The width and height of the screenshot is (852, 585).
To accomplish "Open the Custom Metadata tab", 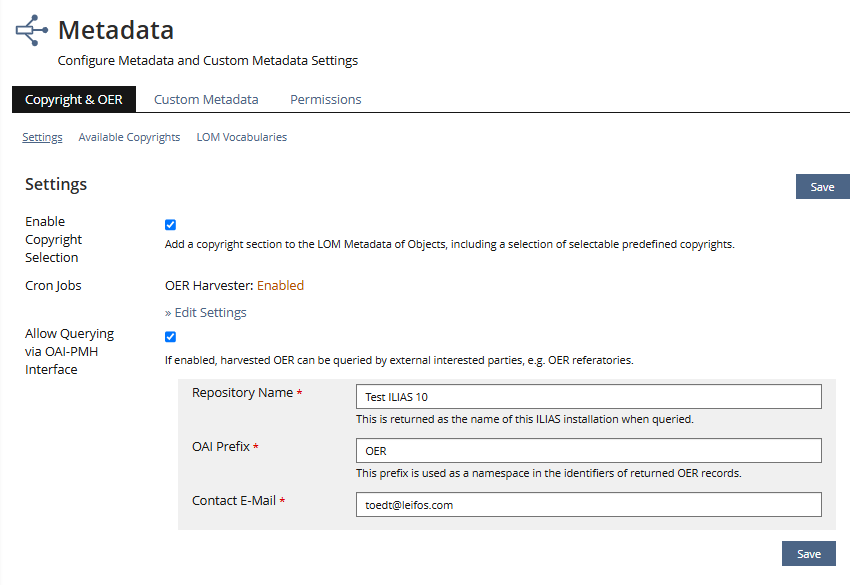I will [x=206, y=99].
